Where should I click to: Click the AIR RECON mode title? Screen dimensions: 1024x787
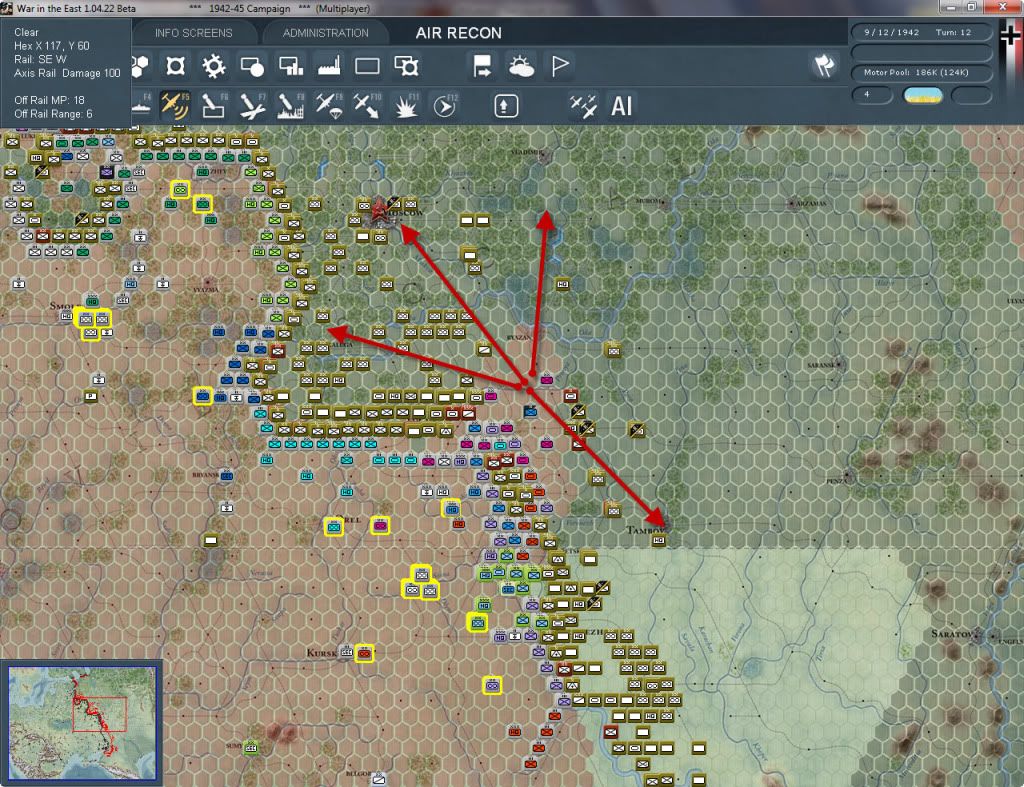coord(459,33)
